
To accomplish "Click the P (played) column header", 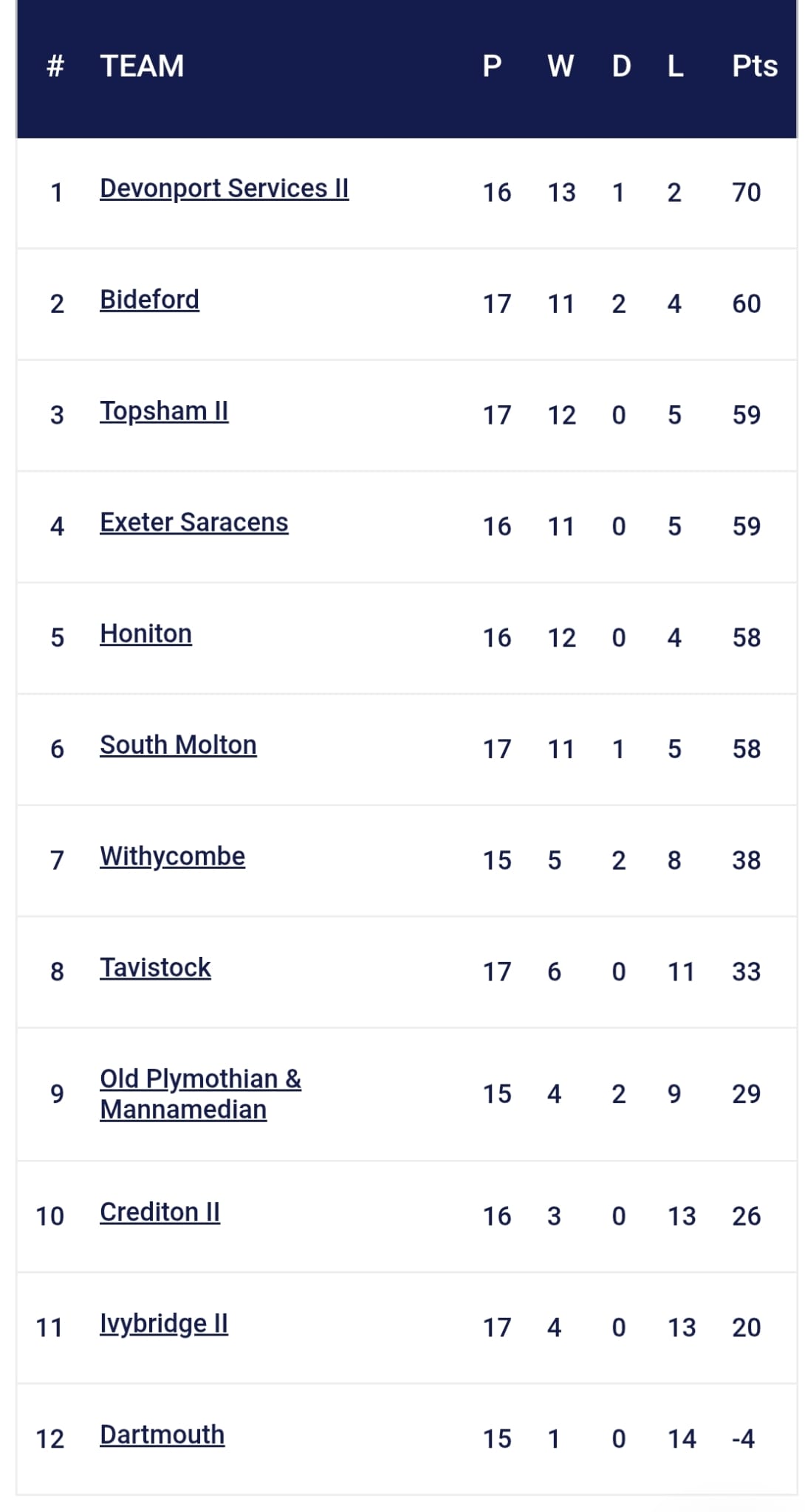I will click(492, 66).
